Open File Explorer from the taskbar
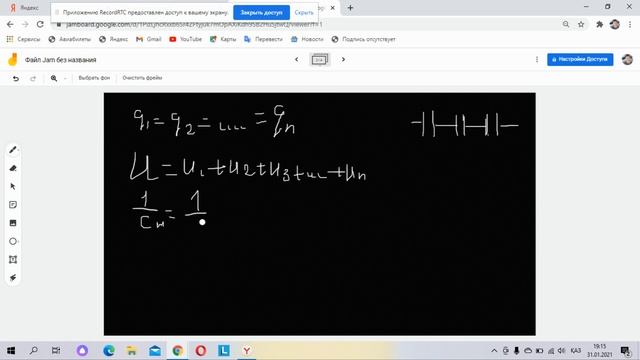This screenshot has width=640, height=360. (x=131, y=351)
